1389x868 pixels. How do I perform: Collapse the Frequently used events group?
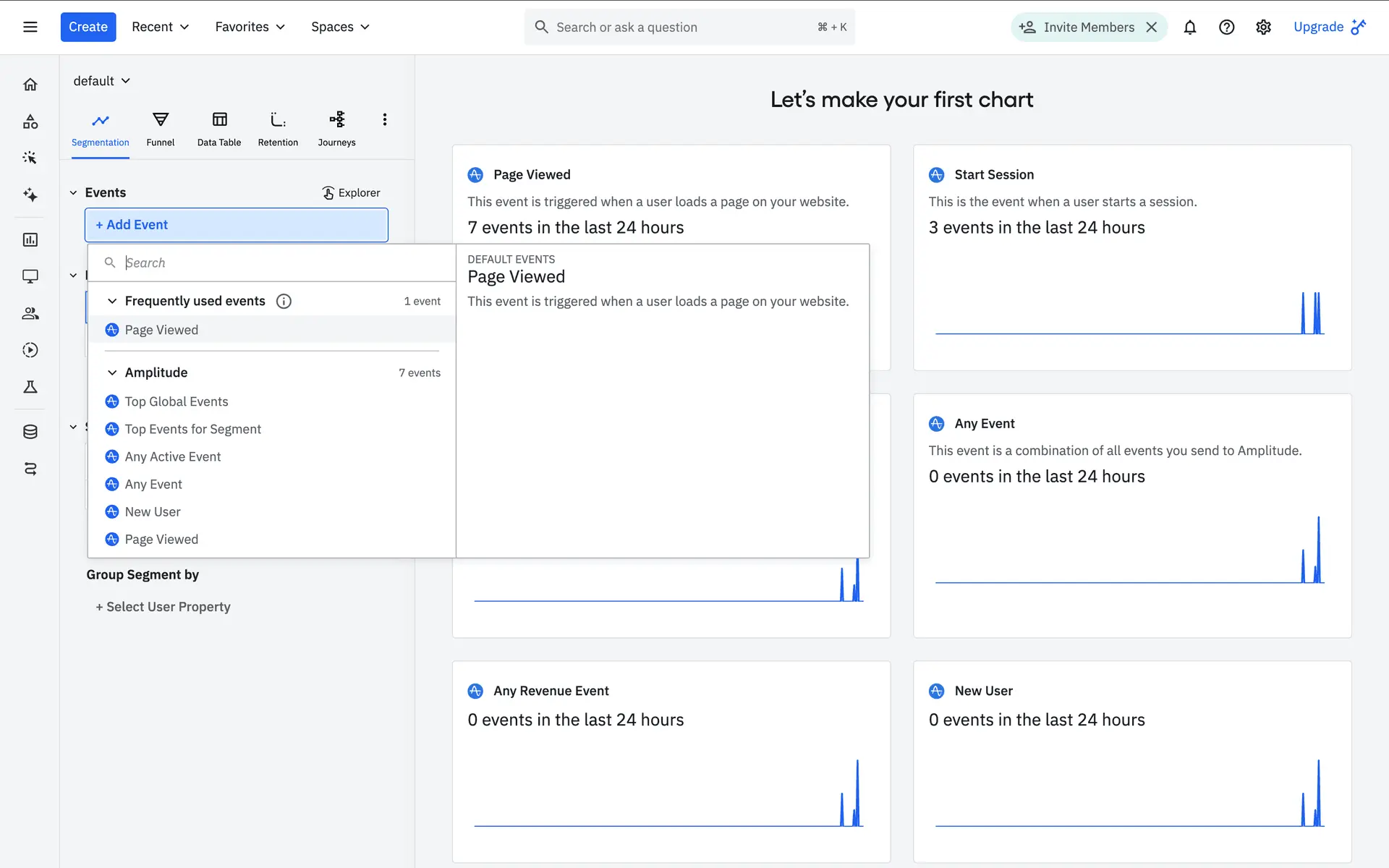coord(112,301)
